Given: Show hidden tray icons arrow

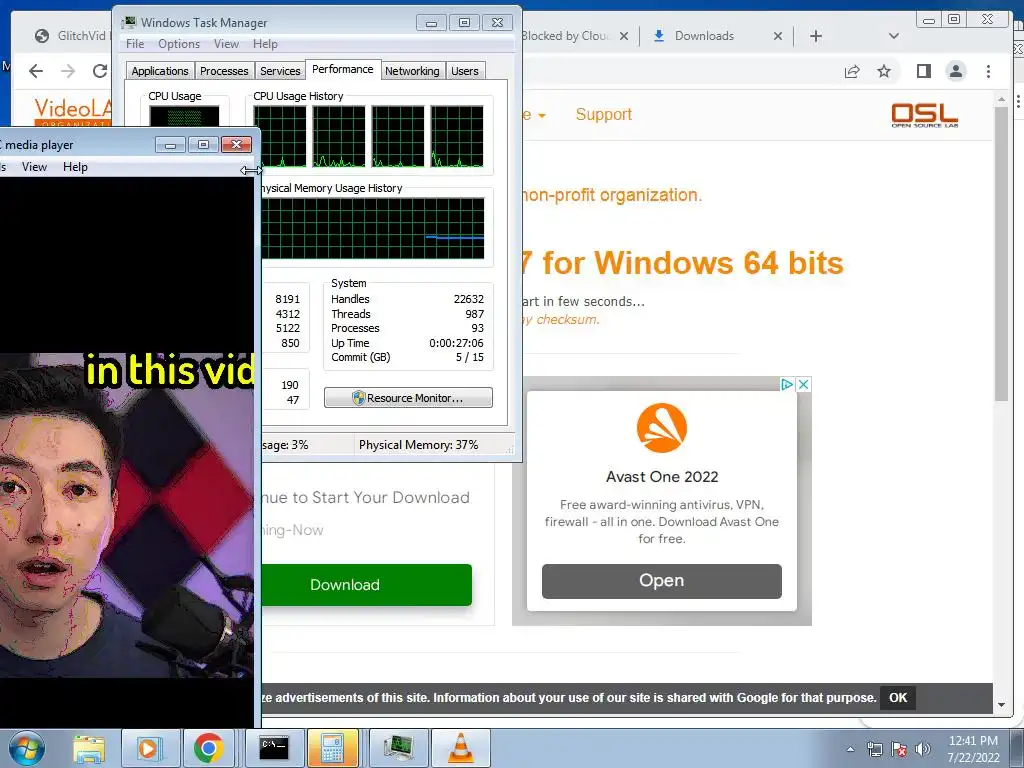Looking at the screenshot, I should (x=850, y=749).
